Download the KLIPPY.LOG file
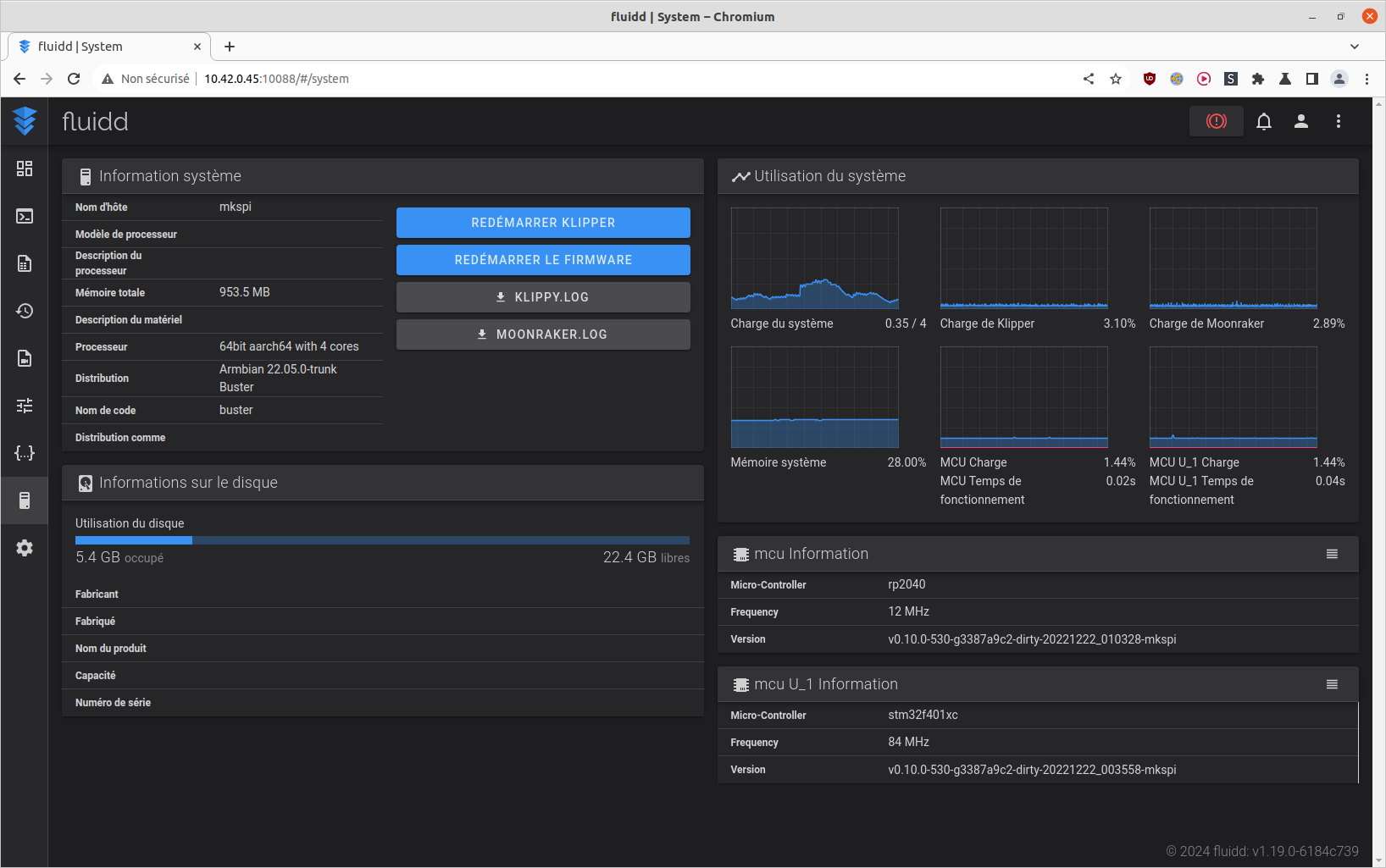 (543, 297)
